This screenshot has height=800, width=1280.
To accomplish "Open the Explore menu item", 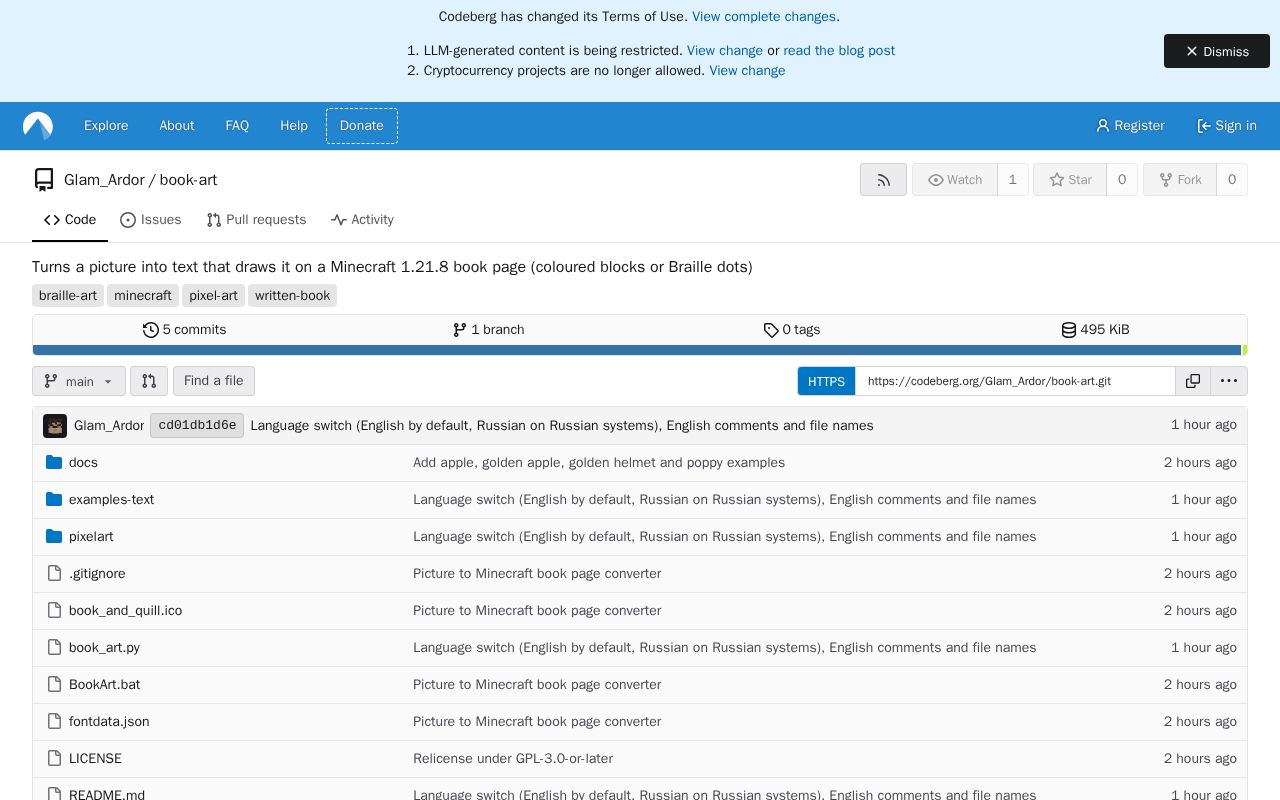I will 106,126.
